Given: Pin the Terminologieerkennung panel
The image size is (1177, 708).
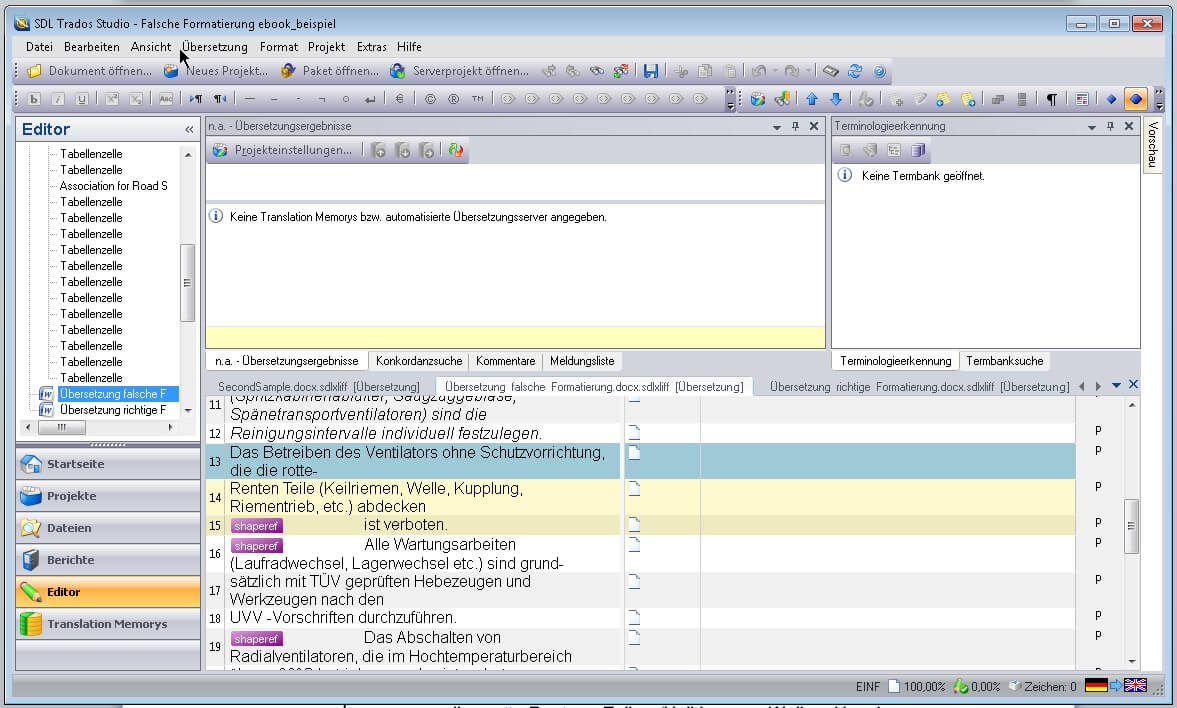Looking at the screenshot, I should pyautogui.click(x=1110, y=126).
